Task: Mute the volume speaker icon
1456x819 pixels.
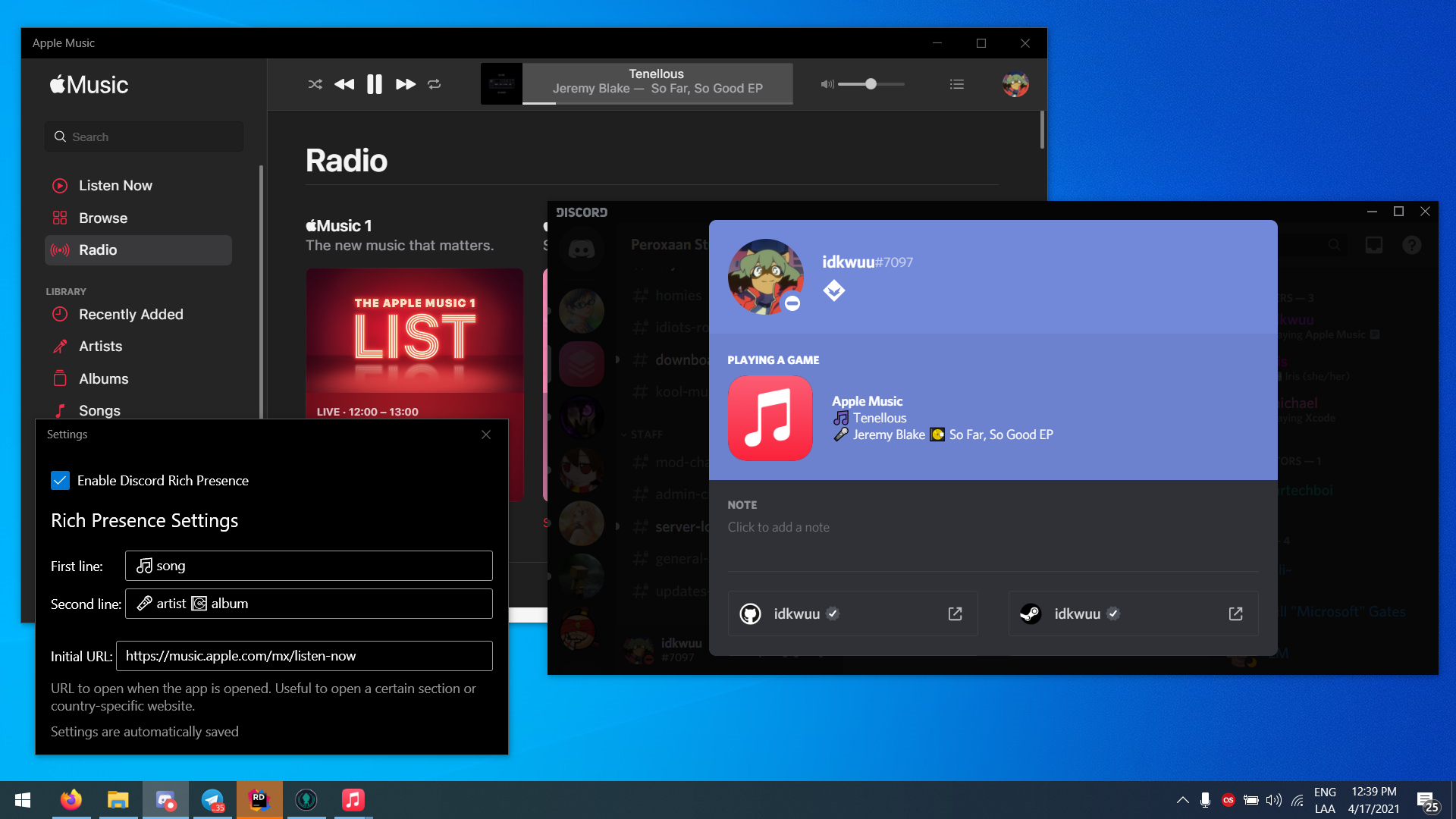Action: [827, 84]
